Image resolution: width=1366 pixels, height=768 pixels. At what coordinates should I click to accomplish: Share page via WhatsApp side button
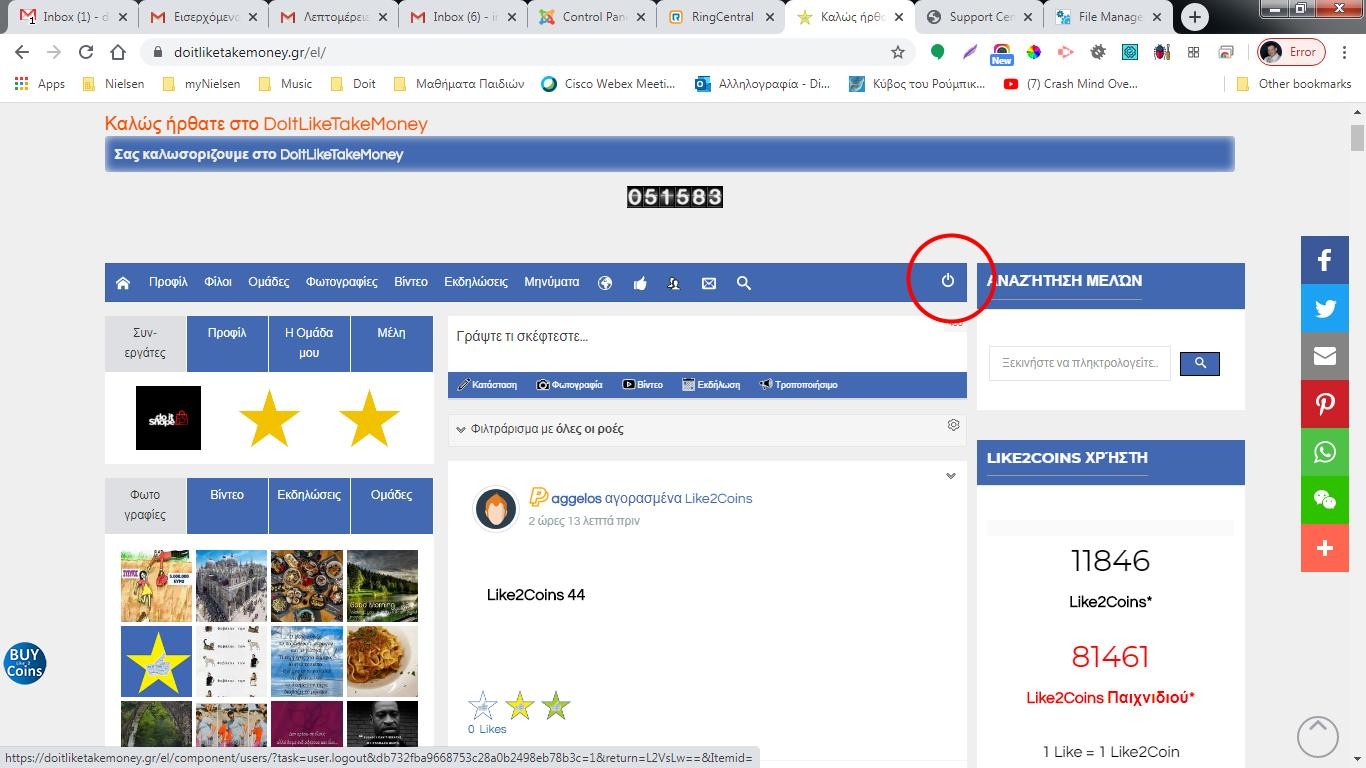pyautogui.click(x=1324, y=452)
